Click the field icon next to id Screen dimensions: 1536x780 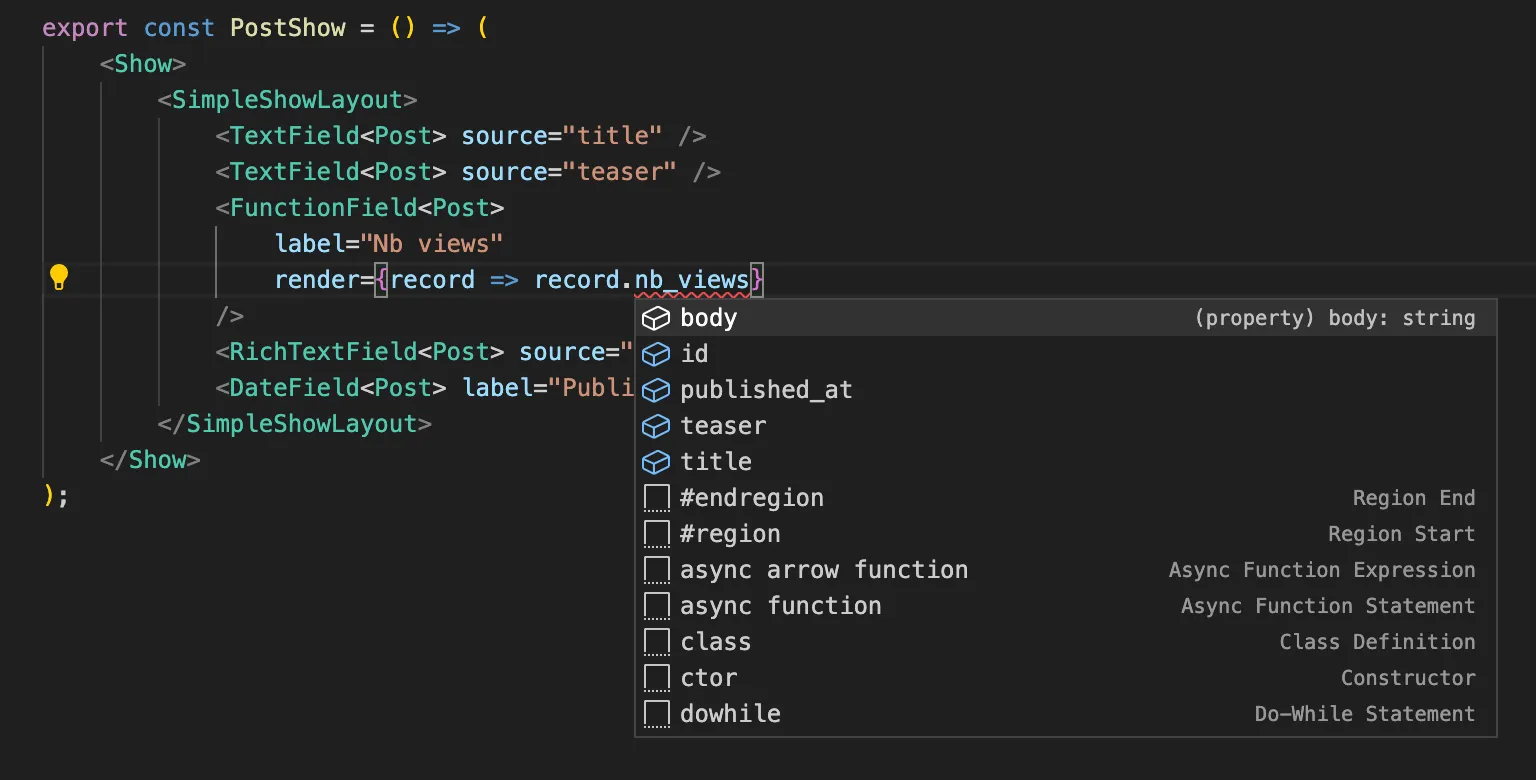point(657,353)
